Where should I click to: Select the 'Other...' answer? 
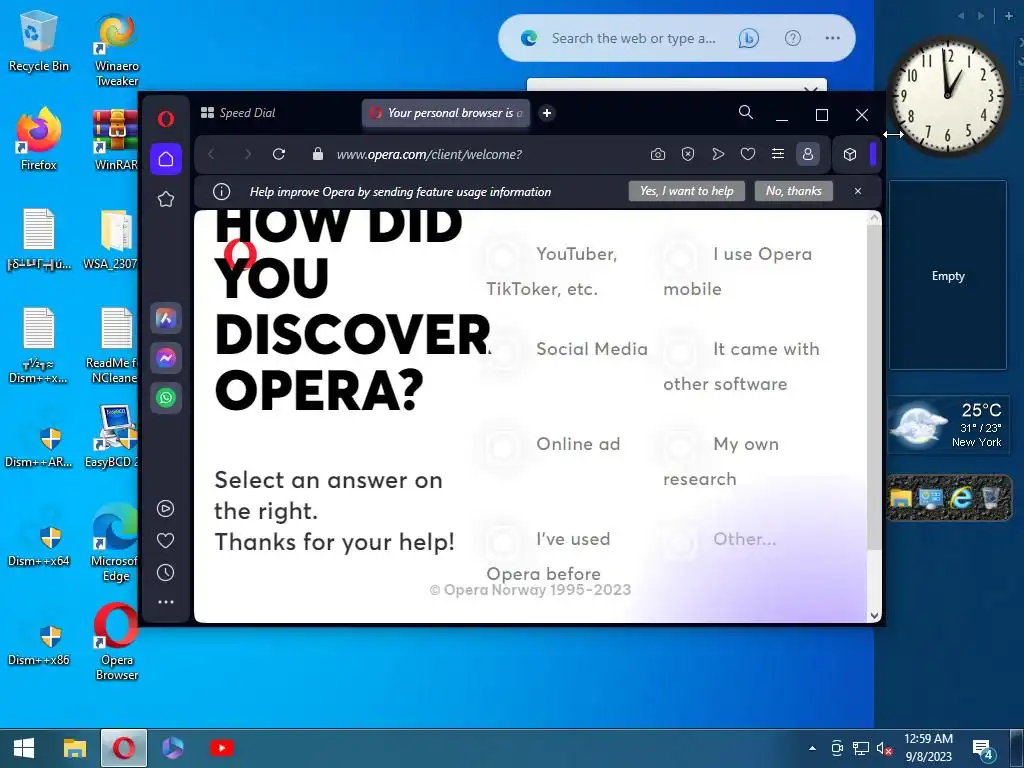(720, 539)
